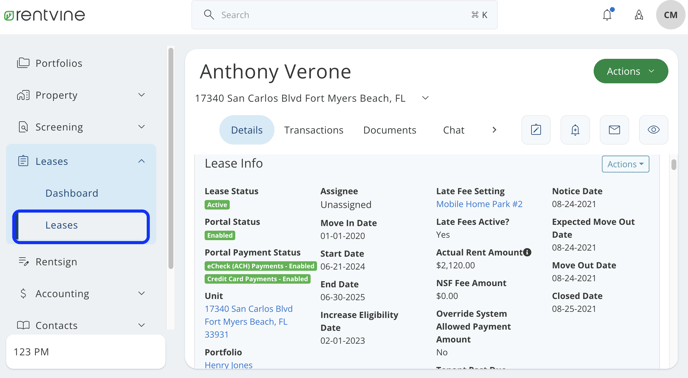Open the green Actions dropdown button
The image size is (688, 378).
631,71
